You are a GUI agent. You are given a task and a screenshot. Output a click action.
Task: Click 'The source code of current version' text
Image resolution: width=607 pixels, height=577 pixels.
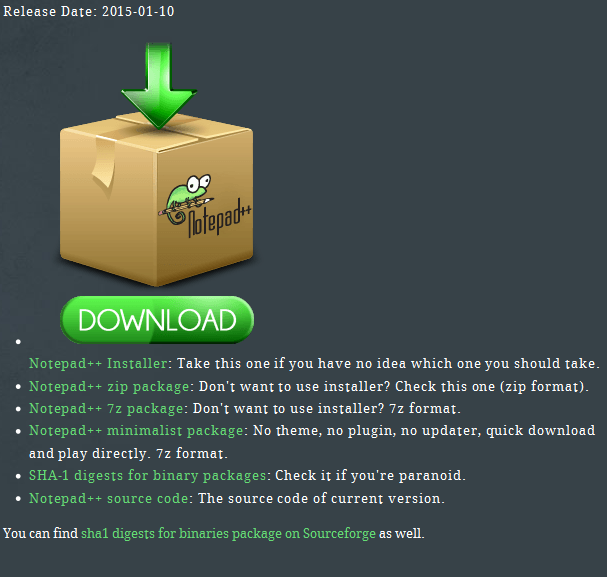(x=321, y=498)
